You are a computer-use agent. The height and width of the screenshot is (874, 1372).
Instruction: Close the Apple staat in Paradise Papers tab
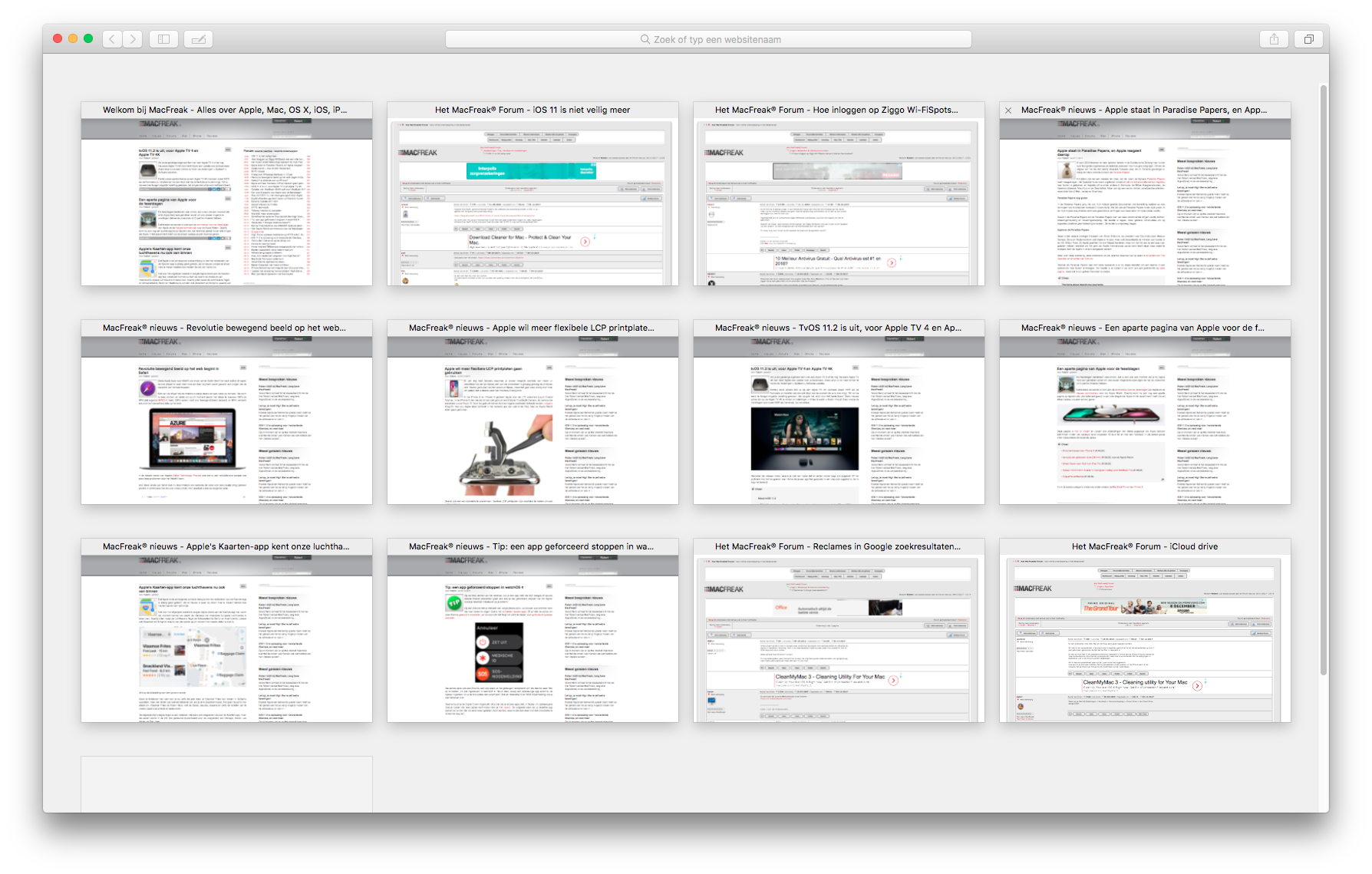point(1008,110)
